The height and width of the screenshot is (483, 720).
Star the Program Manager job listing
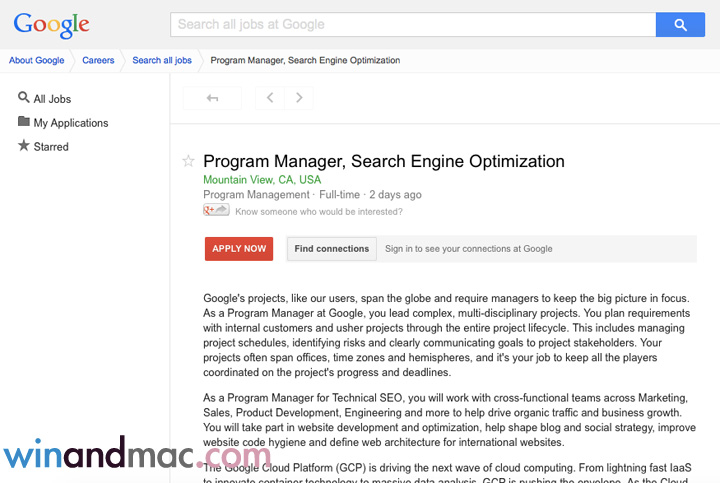188,161
